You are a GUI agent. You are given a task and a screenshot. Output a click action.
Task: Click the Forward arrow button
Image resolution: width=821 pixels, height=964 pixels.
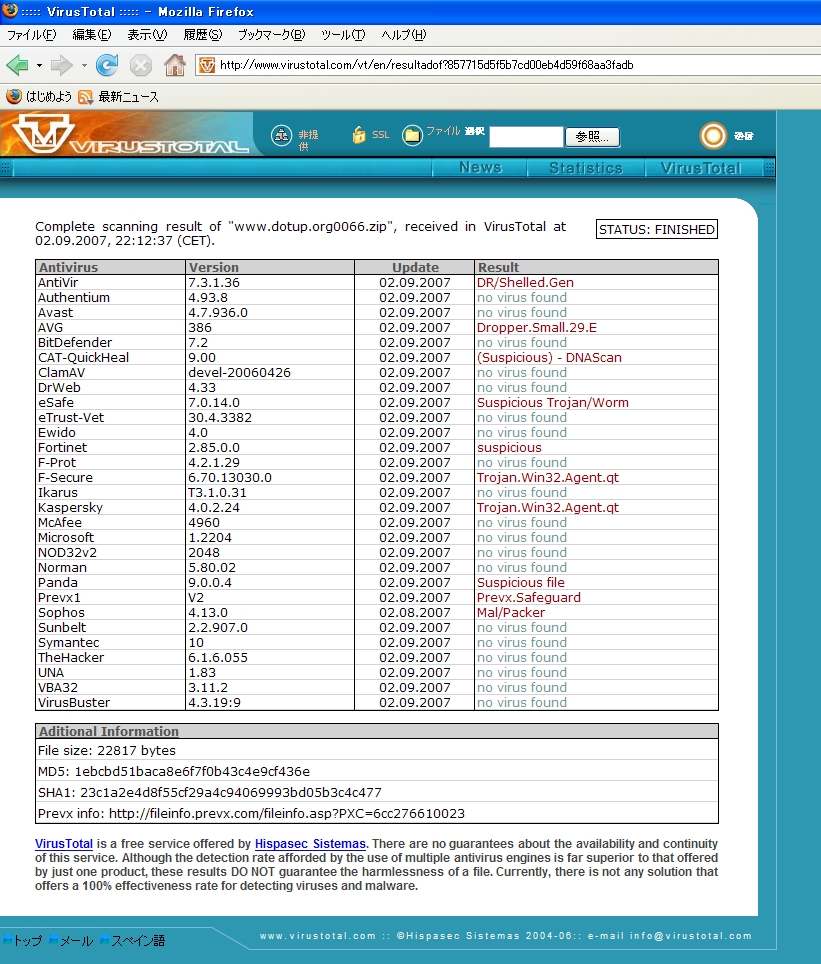(61, 66)
